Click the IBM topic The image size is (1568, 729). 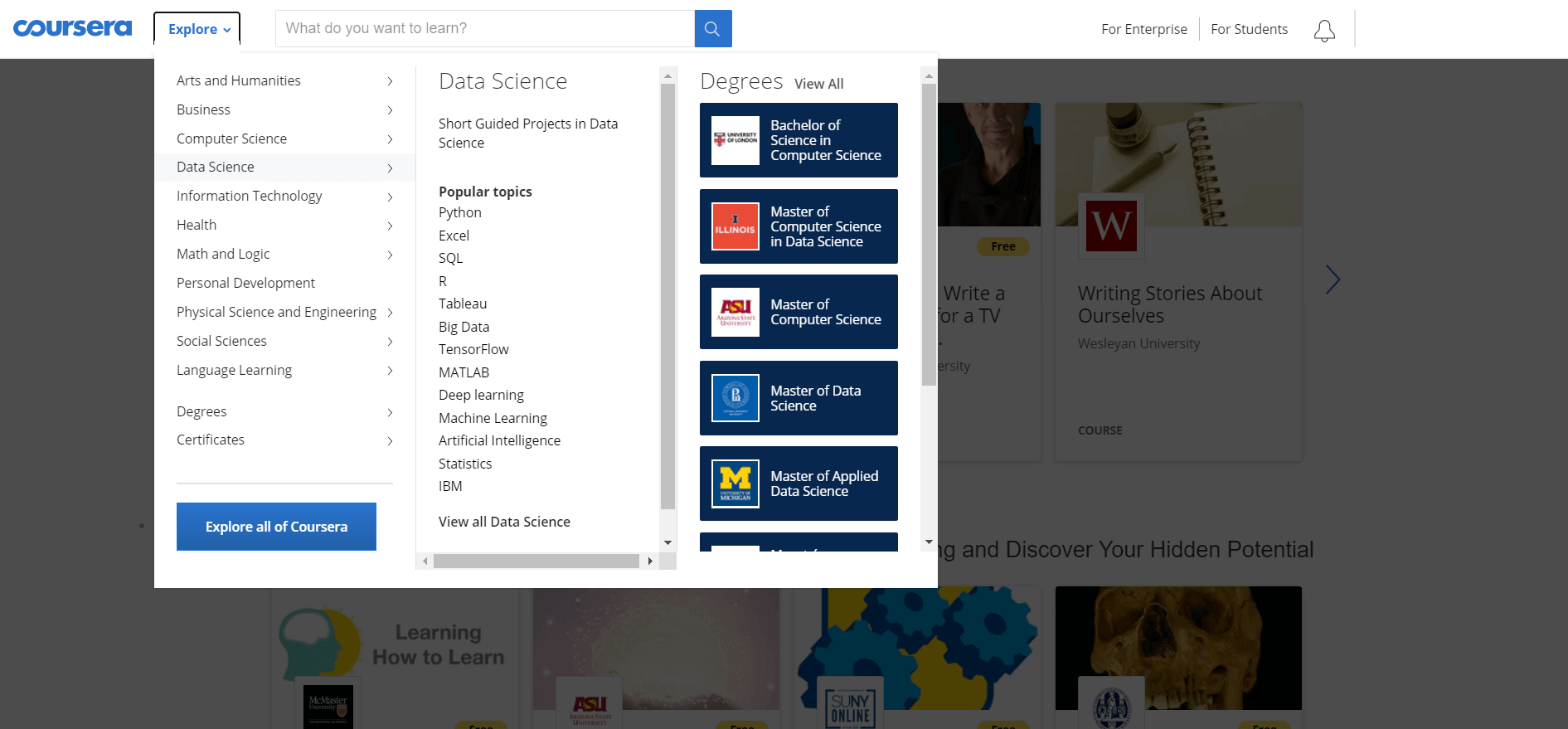pos(450,486)
